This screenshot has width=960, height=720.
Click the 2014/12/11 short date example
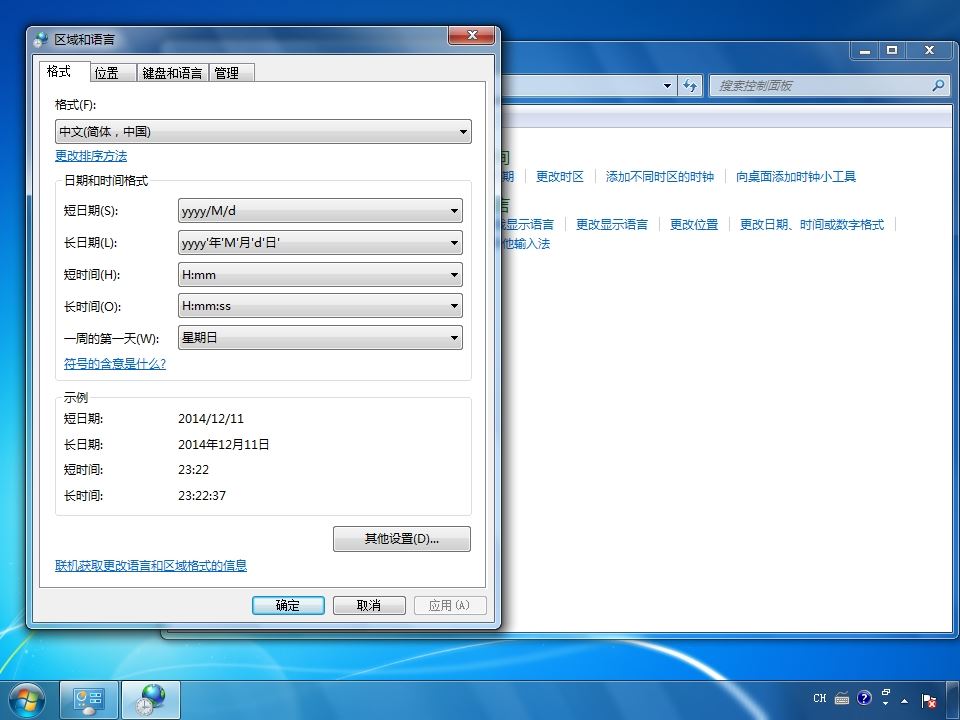[x=211, y=419]
